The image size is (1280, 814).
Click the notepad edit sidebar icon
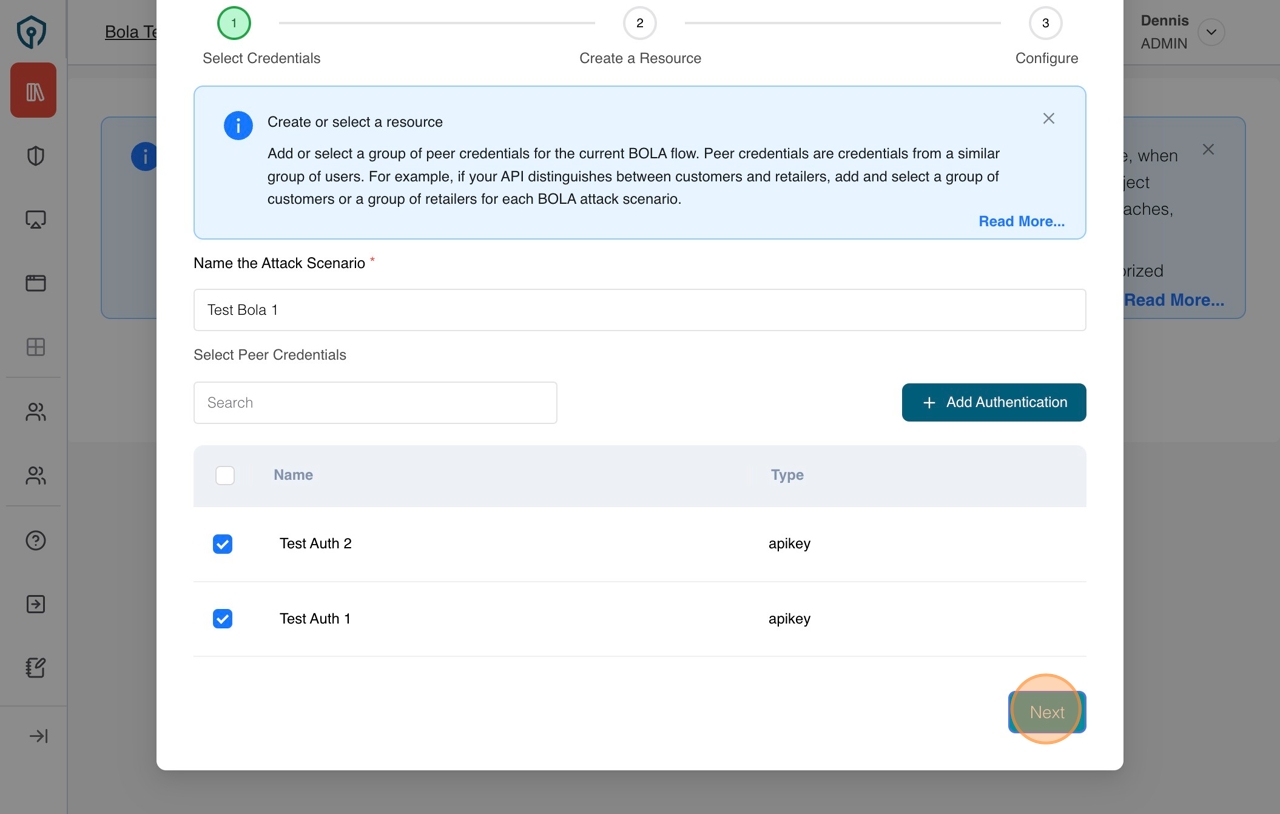[36, 668]
